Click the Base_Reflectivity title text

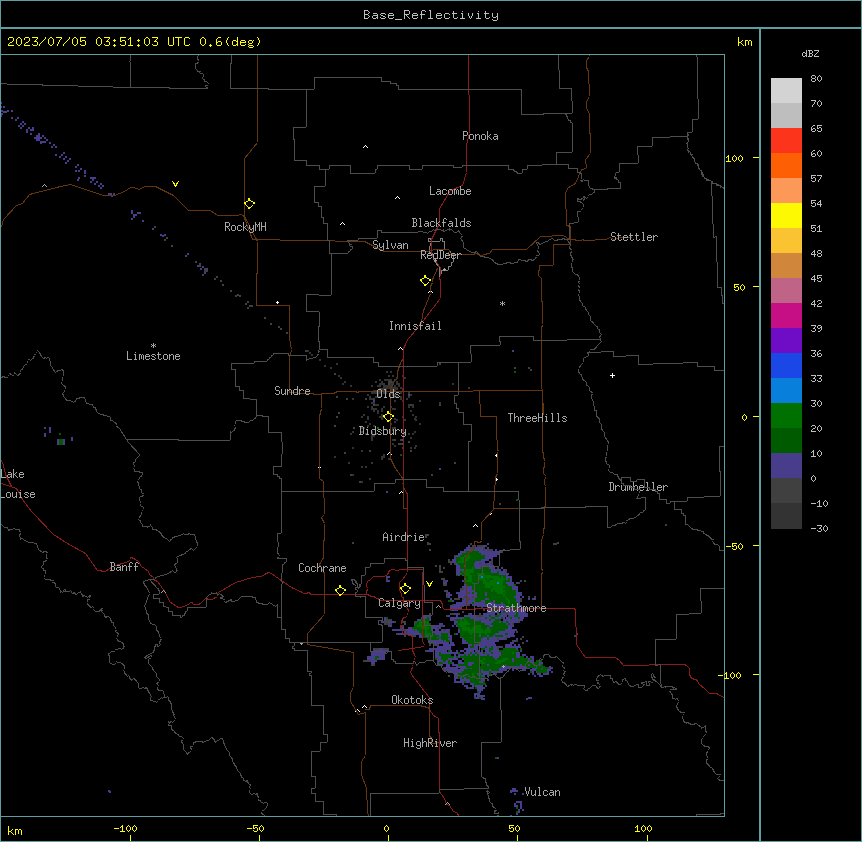tap(431, 15)
